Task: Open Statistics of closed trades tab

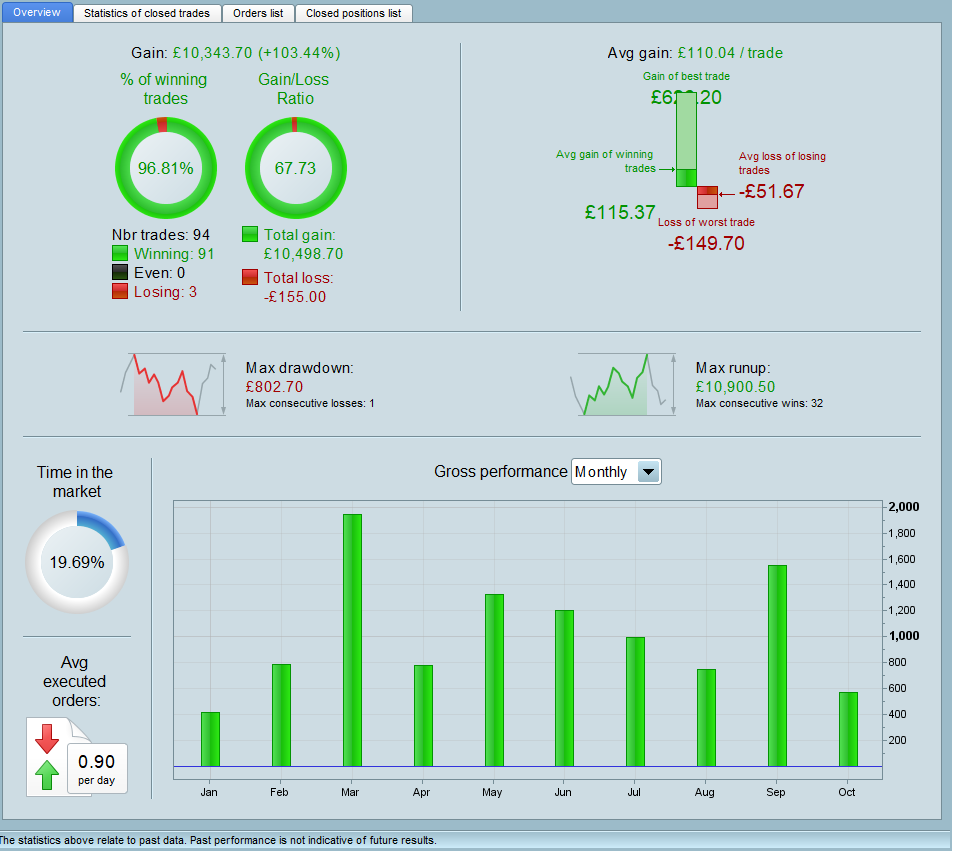Action: point(147,13)
